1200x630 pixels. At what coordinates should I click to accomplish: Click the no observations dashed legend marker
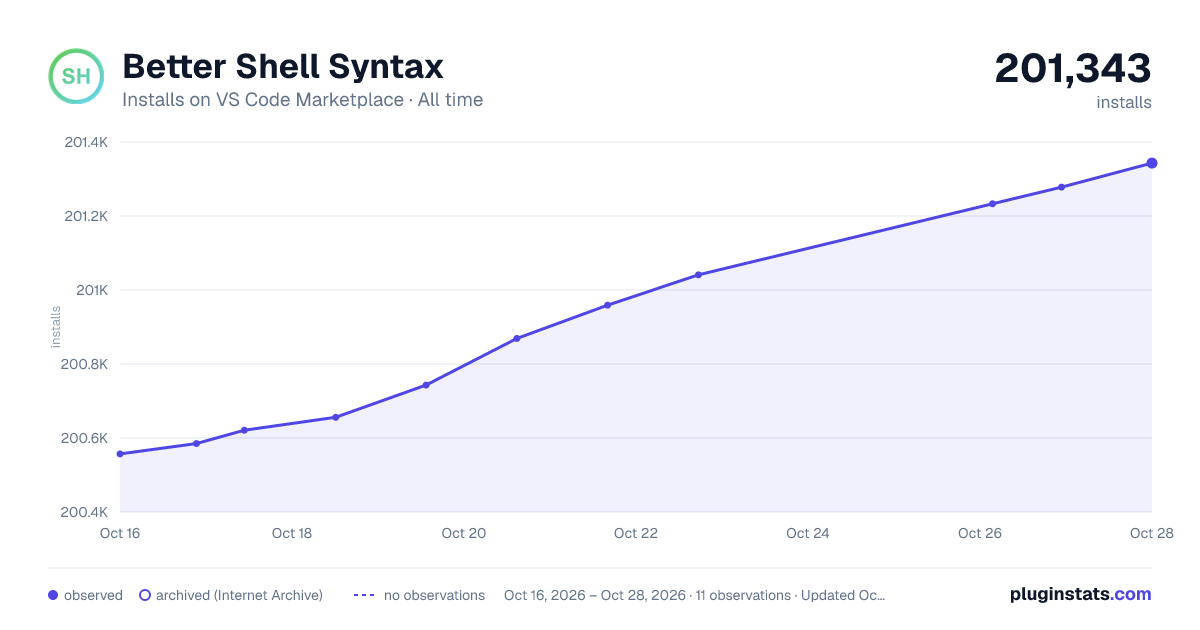(x=364, y=595)
